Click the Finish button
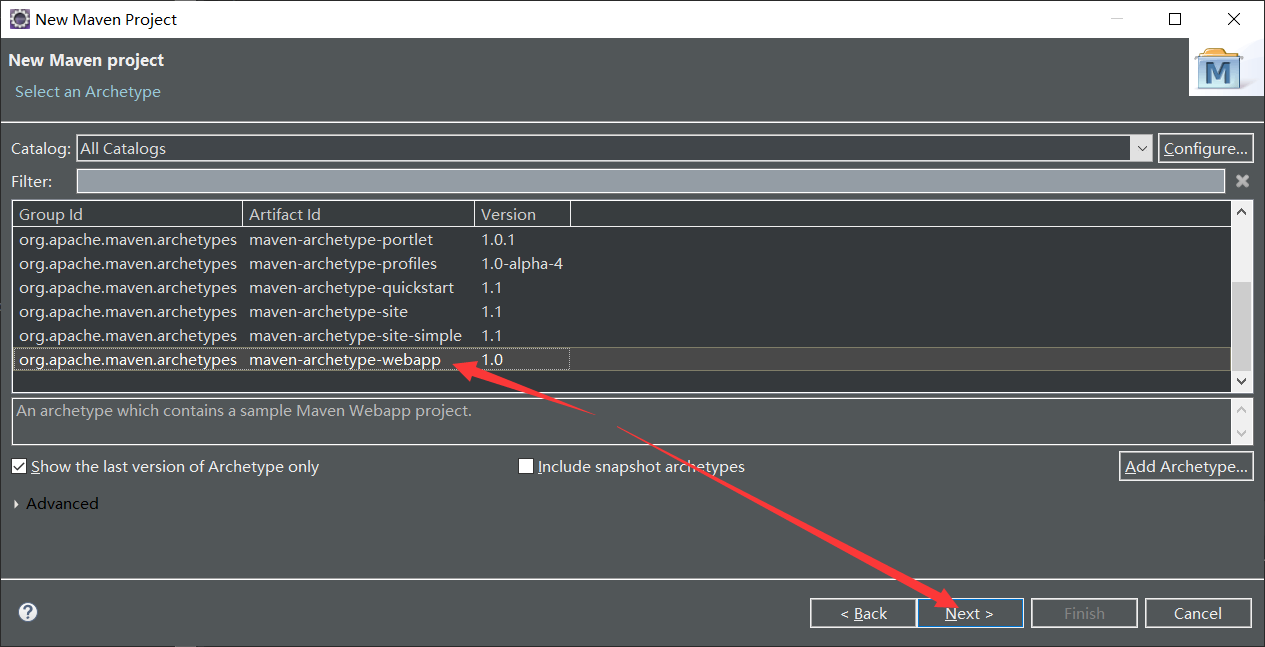The width and height of the screenshot is (1265, 647). tap(1084, 613)
